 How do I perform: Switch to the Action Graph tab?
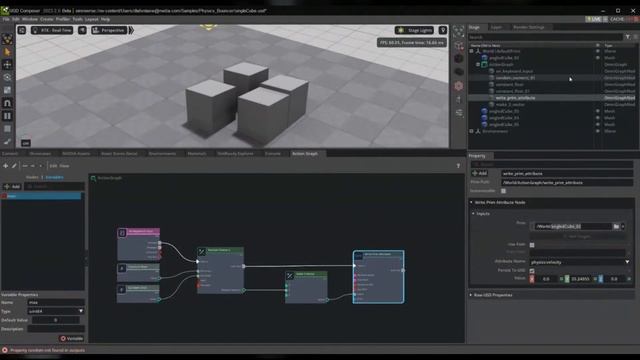coord(305,154)
